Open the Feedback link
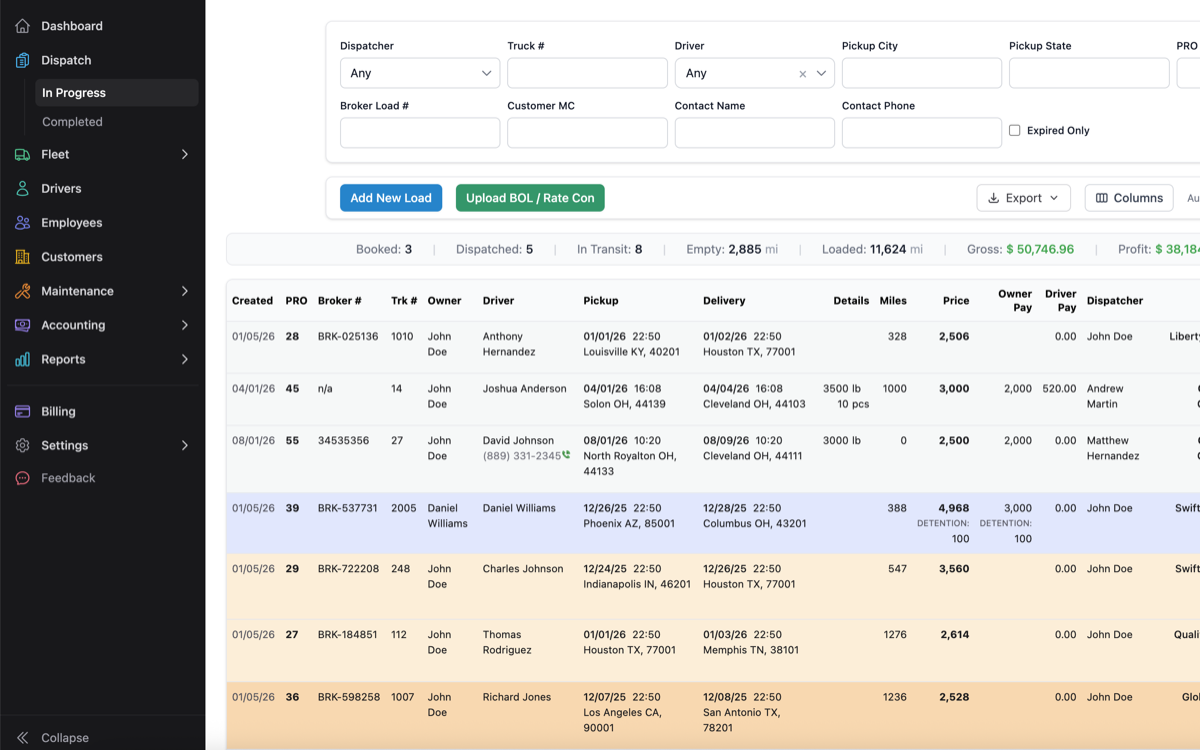Viewport: 1200px width, 750px height. coord(68,478)
